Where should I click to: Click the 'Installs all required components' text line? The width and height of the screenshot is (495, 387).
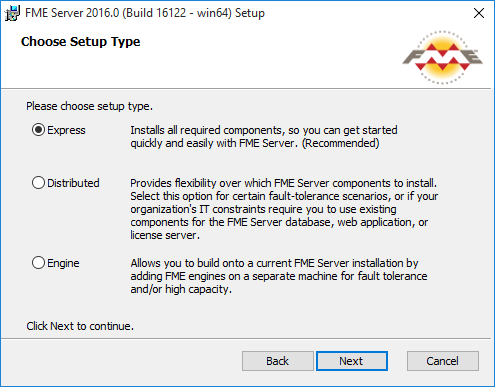[x=264, y=130]
